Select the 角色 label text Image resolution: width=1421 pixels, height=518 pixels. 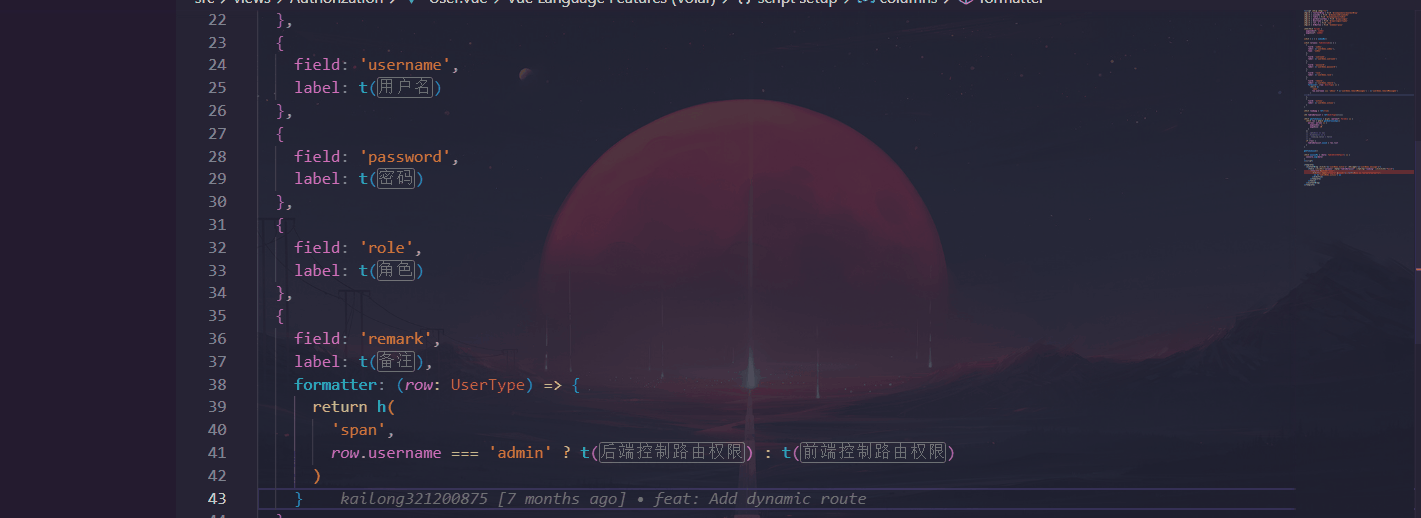(396, 271)
